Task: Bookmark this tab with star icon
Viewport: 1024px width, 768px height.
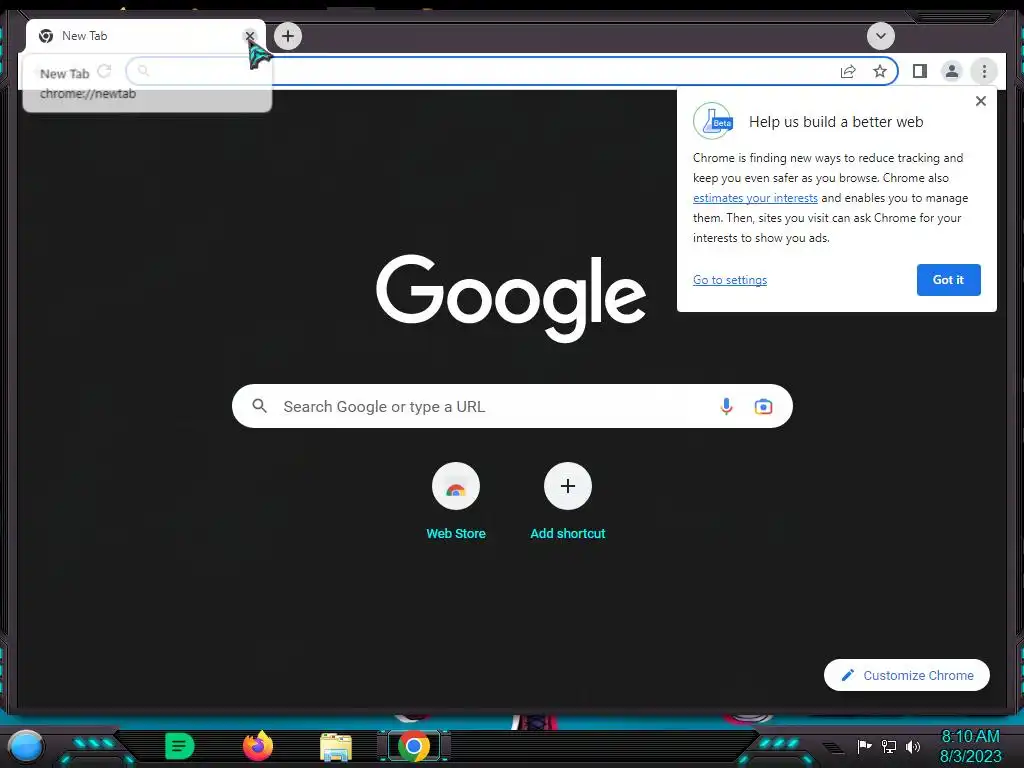Action: click(x=880, y=71)
